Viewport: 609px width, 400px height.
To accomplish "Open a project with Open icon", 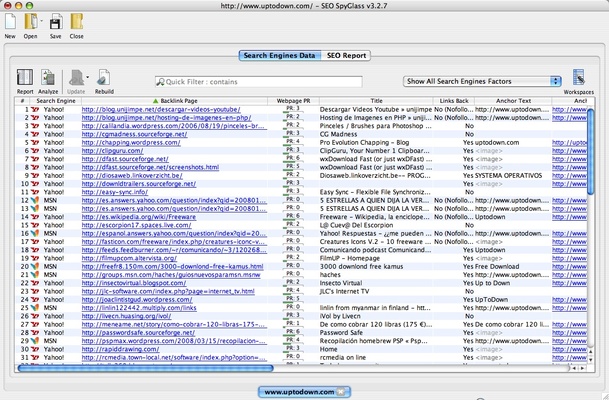I will [x=30, y=22].
